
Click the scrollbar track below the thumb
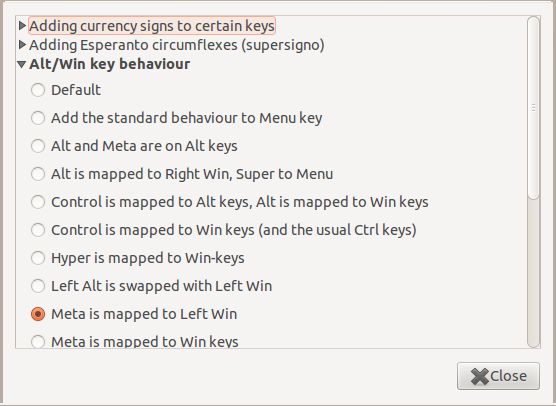click(x=533, y=273)
